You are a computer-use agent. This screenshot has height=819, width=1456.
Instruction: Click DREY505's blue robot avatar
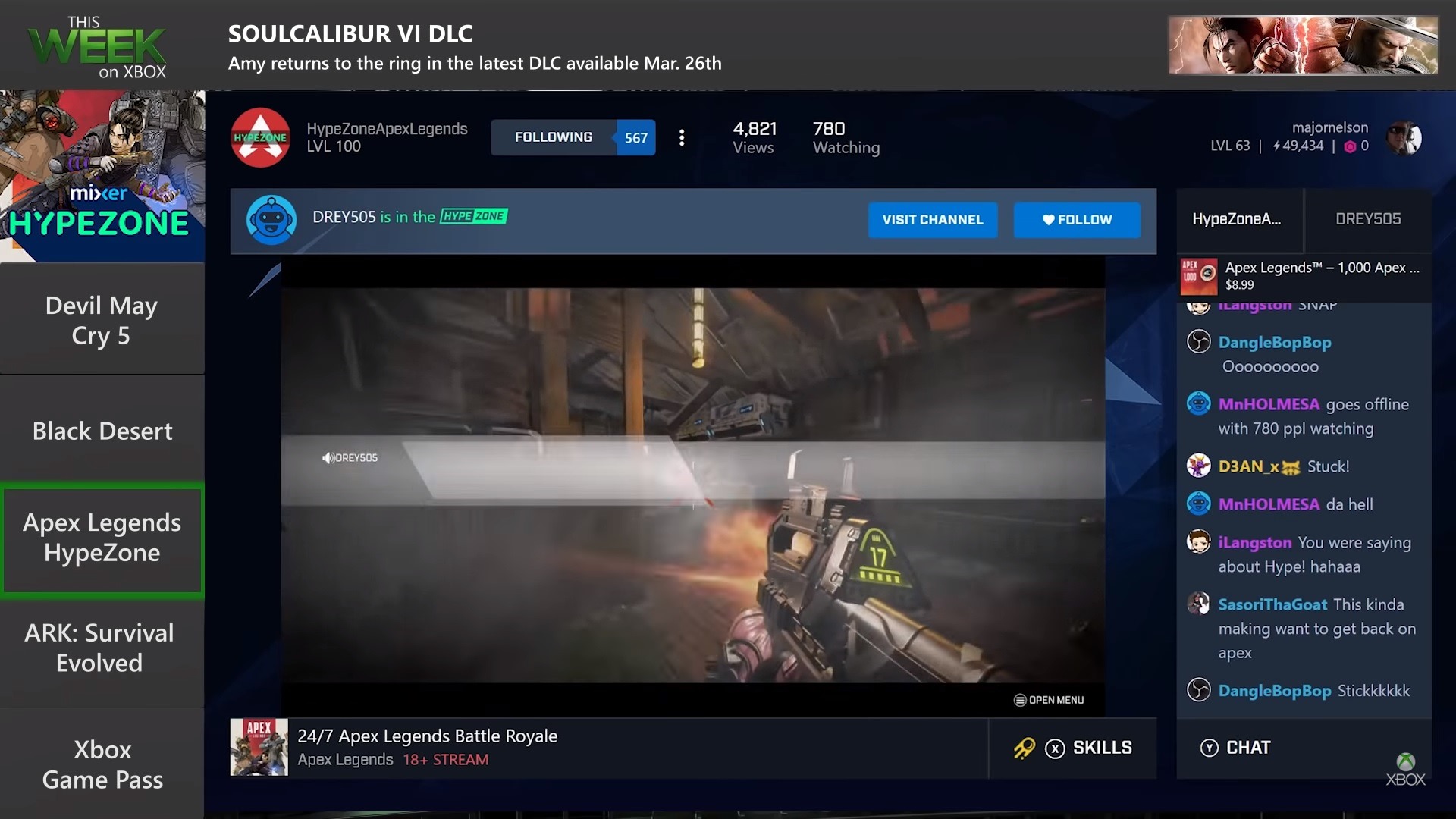(x=271, y=220)
